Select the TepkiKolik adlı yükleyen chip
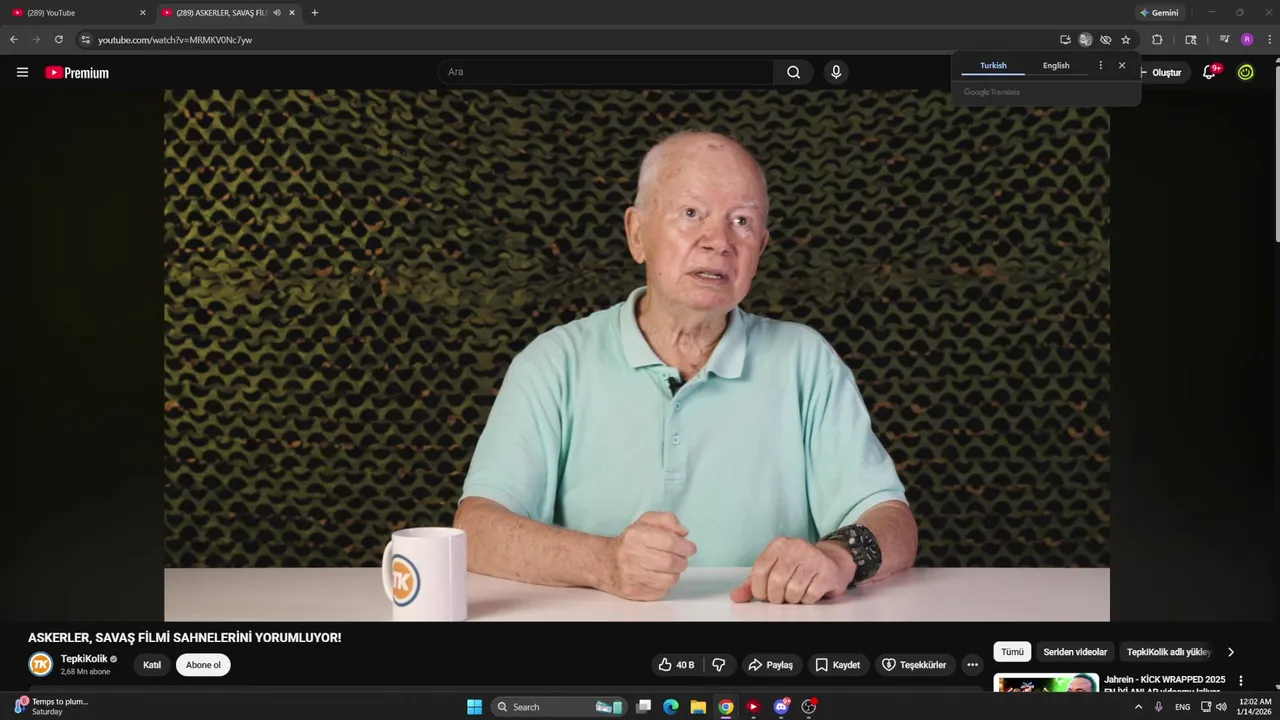The image size is (1280, 720). click(x=1168, y=652)
